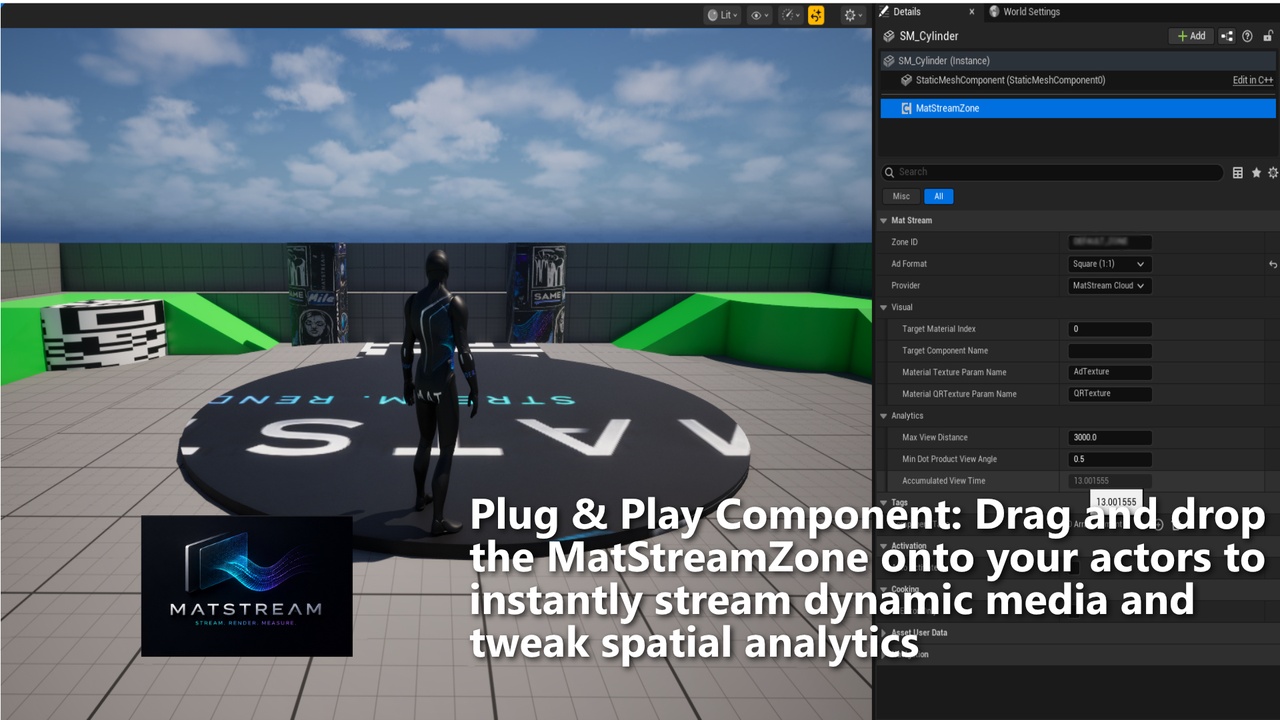Click the Accumulated View Time label
The image size is (1280, 720).
click(x=943, y=481)
